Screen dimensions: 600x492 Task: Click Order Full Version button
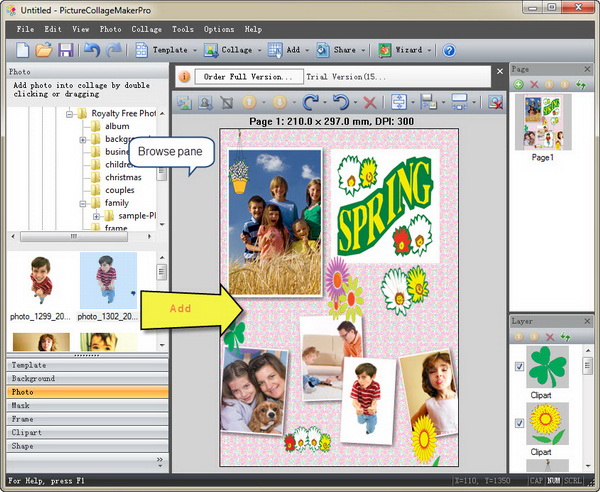point(249,77)
